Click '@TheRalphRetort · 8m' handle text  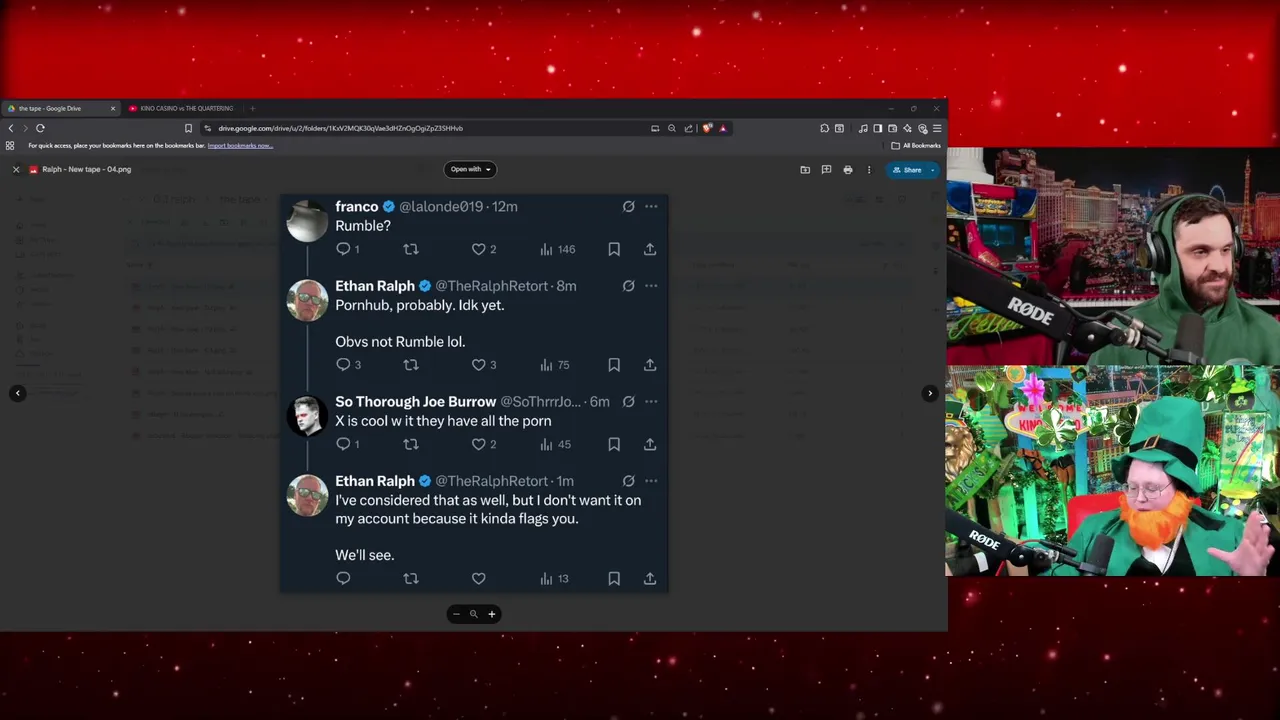click(x=506, y=286)
